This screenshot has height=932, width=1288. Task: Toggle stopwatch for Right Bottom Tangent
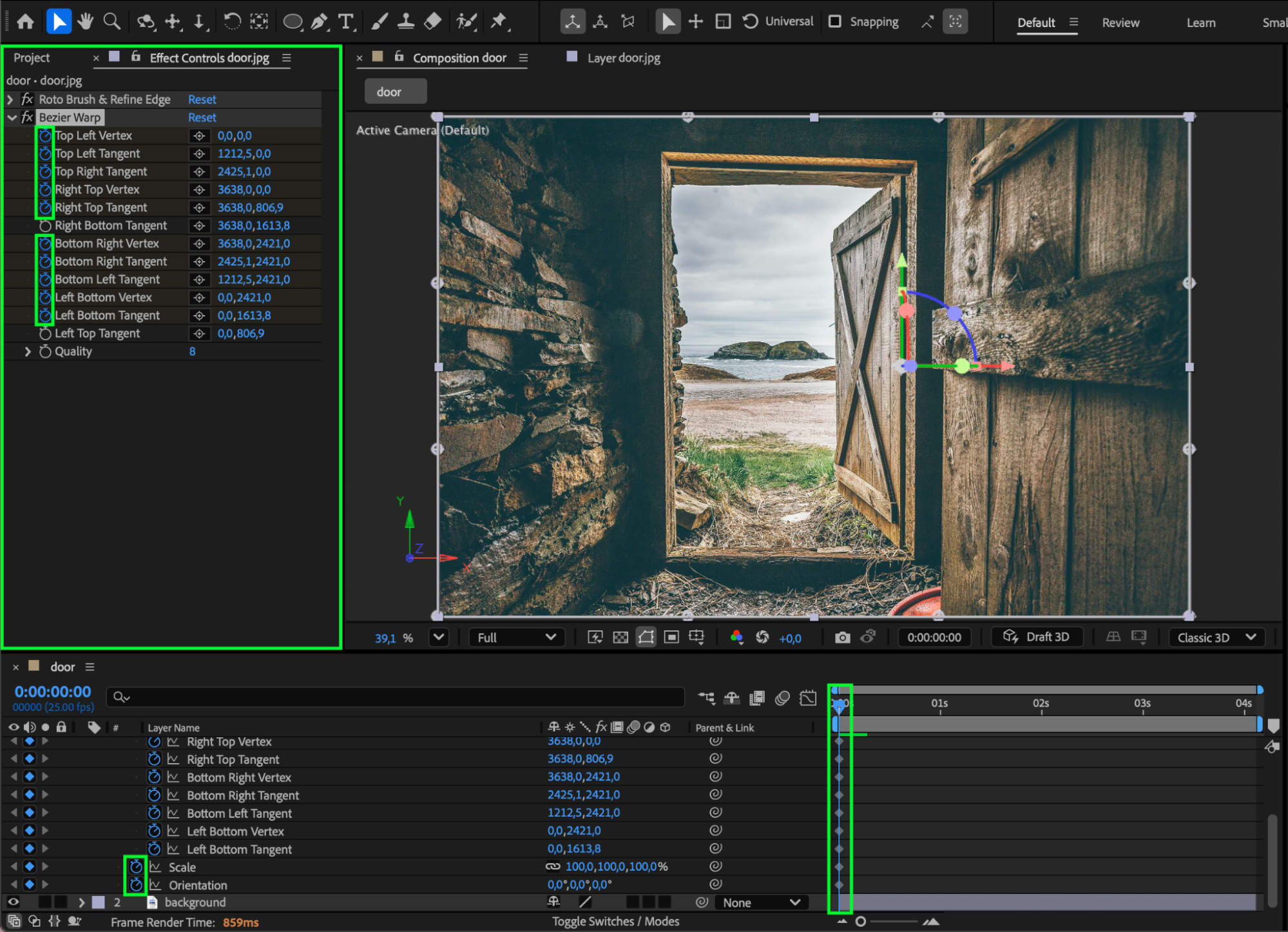(45, 226)
